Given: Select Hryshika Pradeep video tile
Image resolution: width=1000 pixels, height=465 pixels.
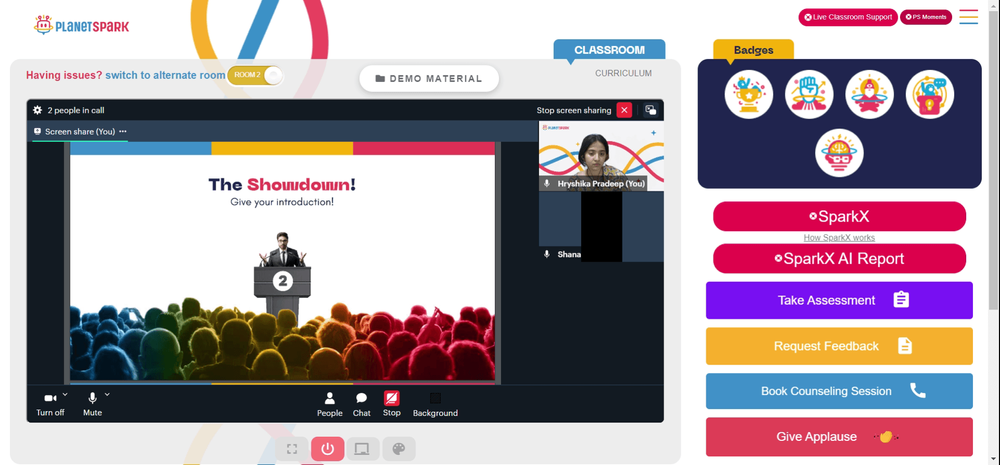Looking at the screenshot, I should [x=601, y=156].
